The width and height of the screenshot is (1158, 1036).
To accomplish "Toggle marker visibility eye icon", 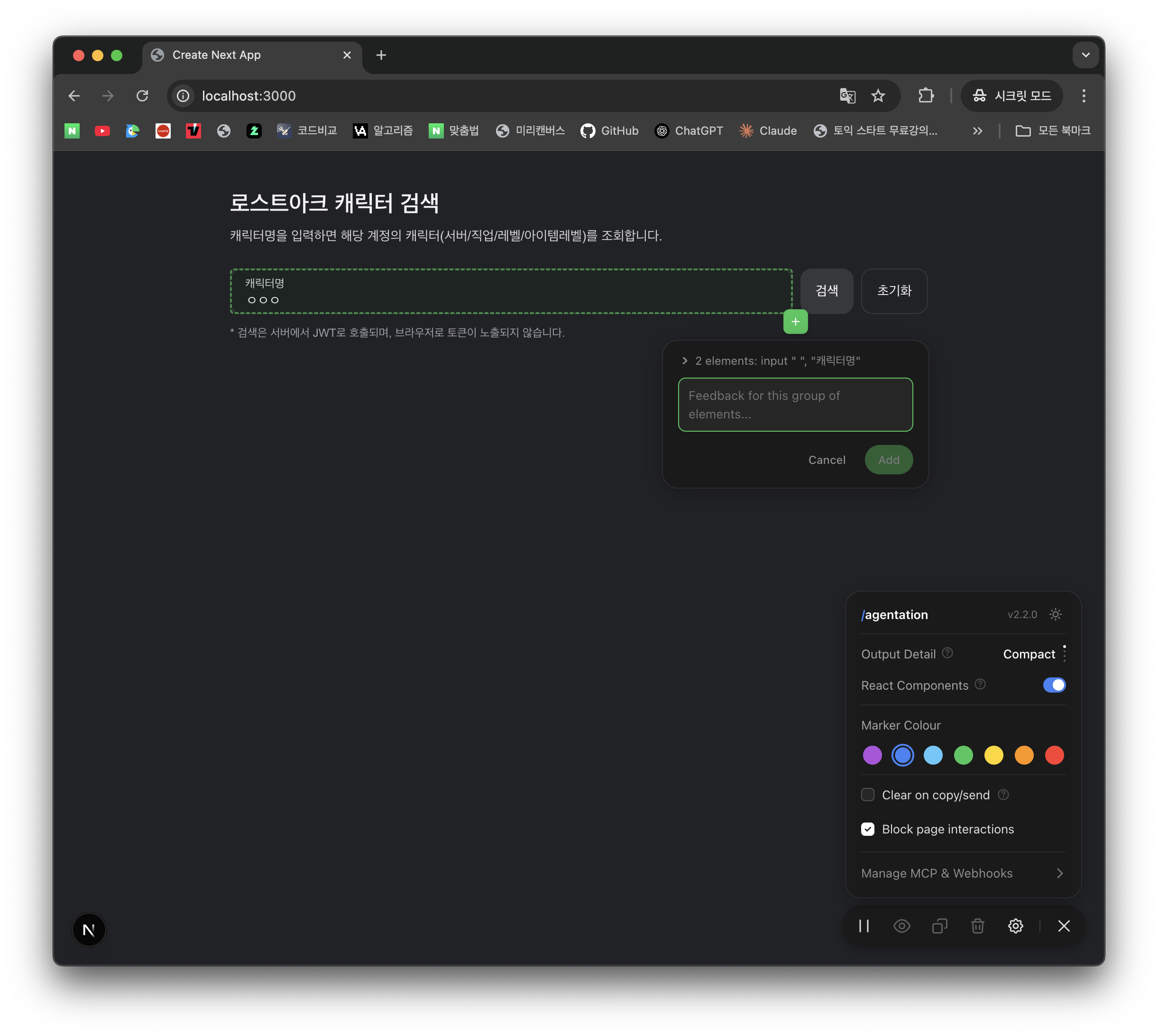I will (902, 926).
